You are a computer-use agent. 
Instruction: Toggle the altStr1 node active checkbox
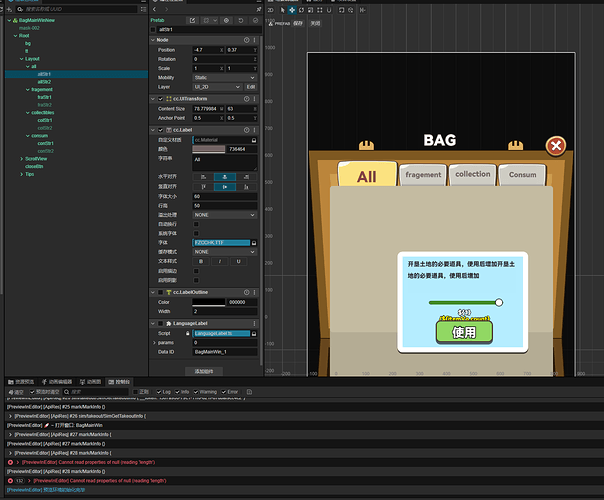(153, 30)
